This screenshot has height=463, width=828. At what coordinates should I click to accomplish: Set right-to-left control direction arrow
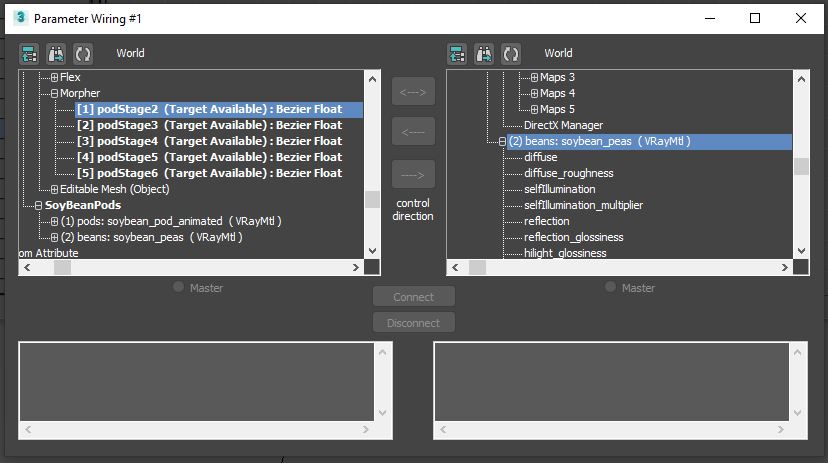(413, 131)
